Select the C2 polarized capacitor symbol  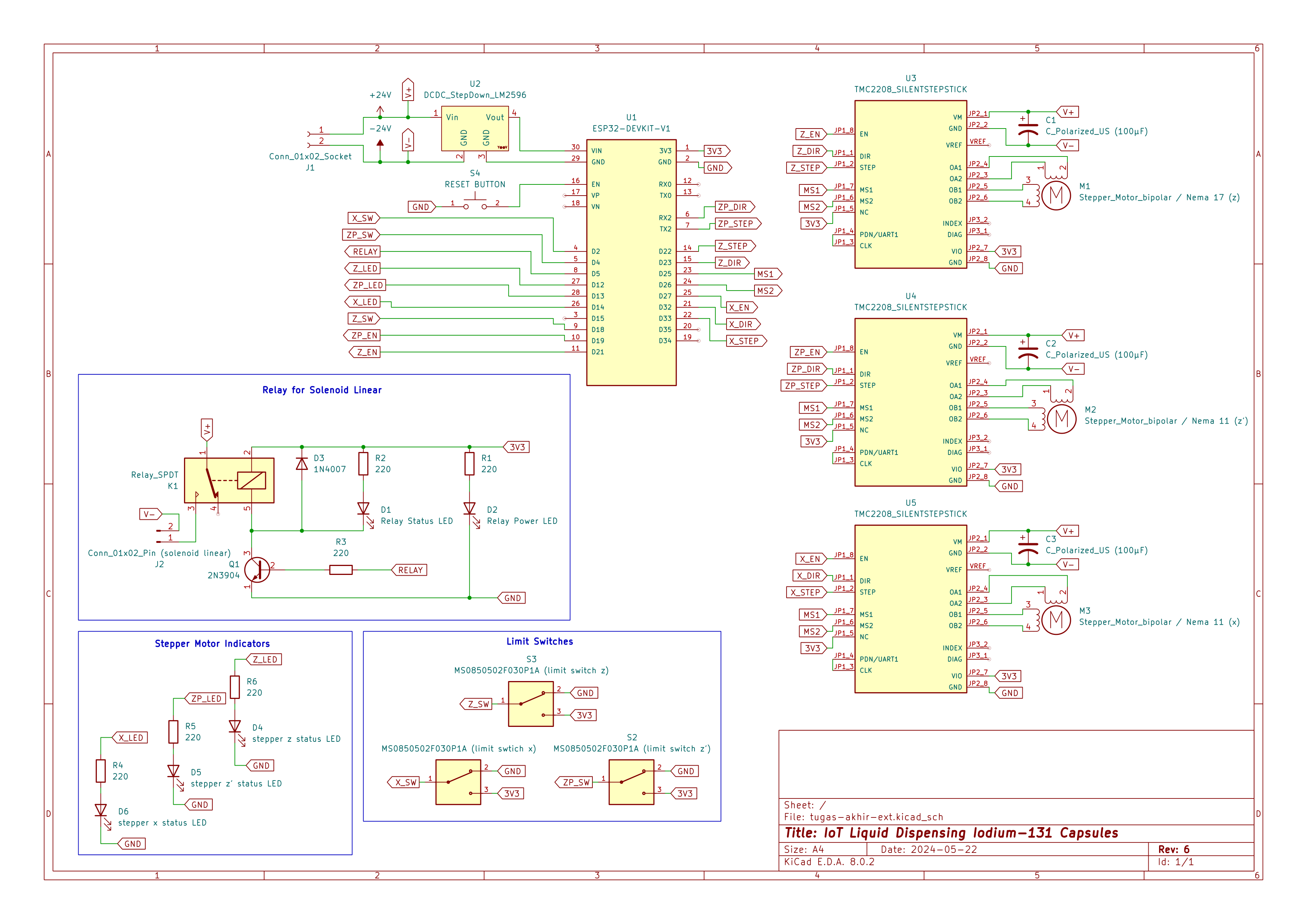point(1028,352)
